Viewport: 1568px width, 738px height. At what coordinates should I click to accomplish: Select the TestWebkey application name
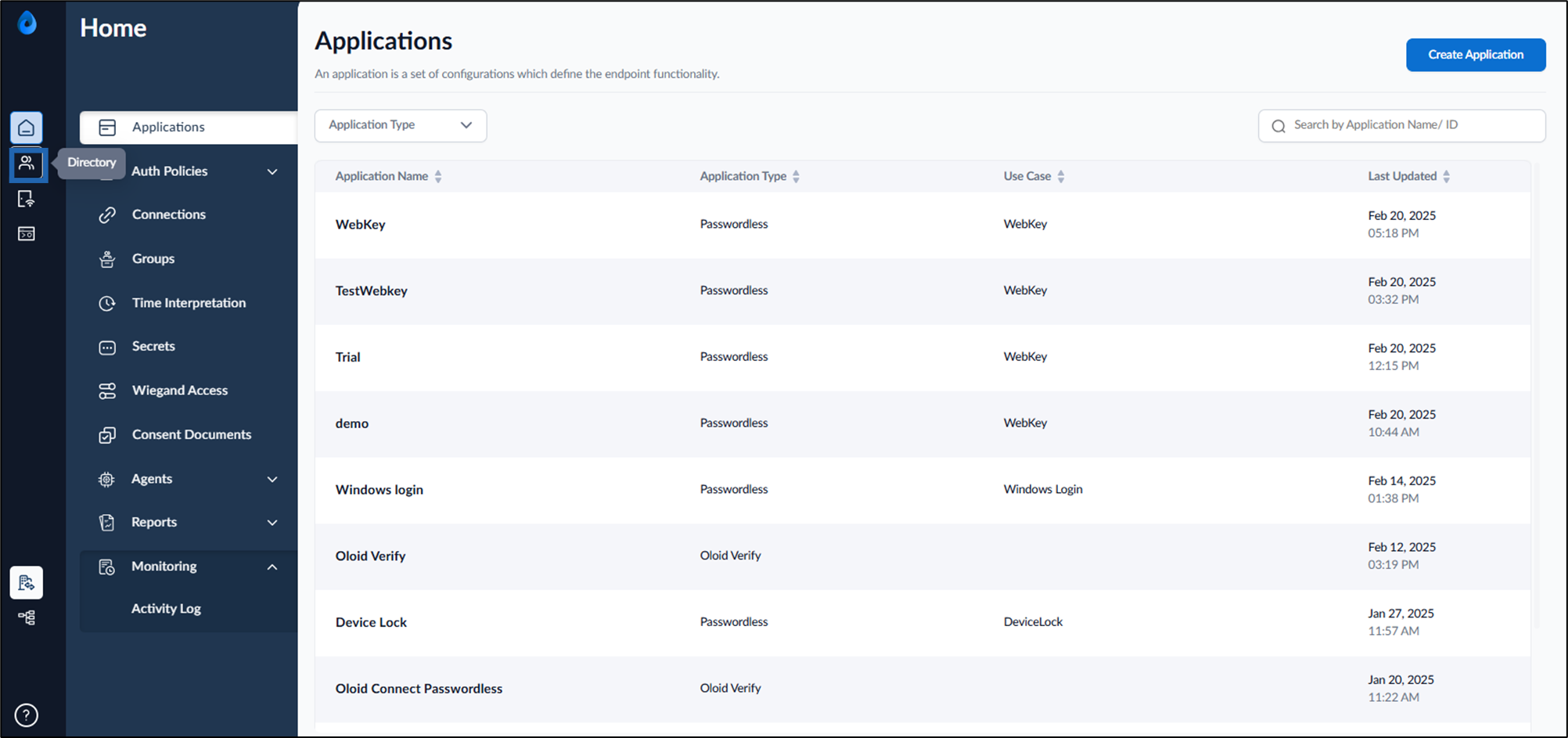click(x=372, y=291)
